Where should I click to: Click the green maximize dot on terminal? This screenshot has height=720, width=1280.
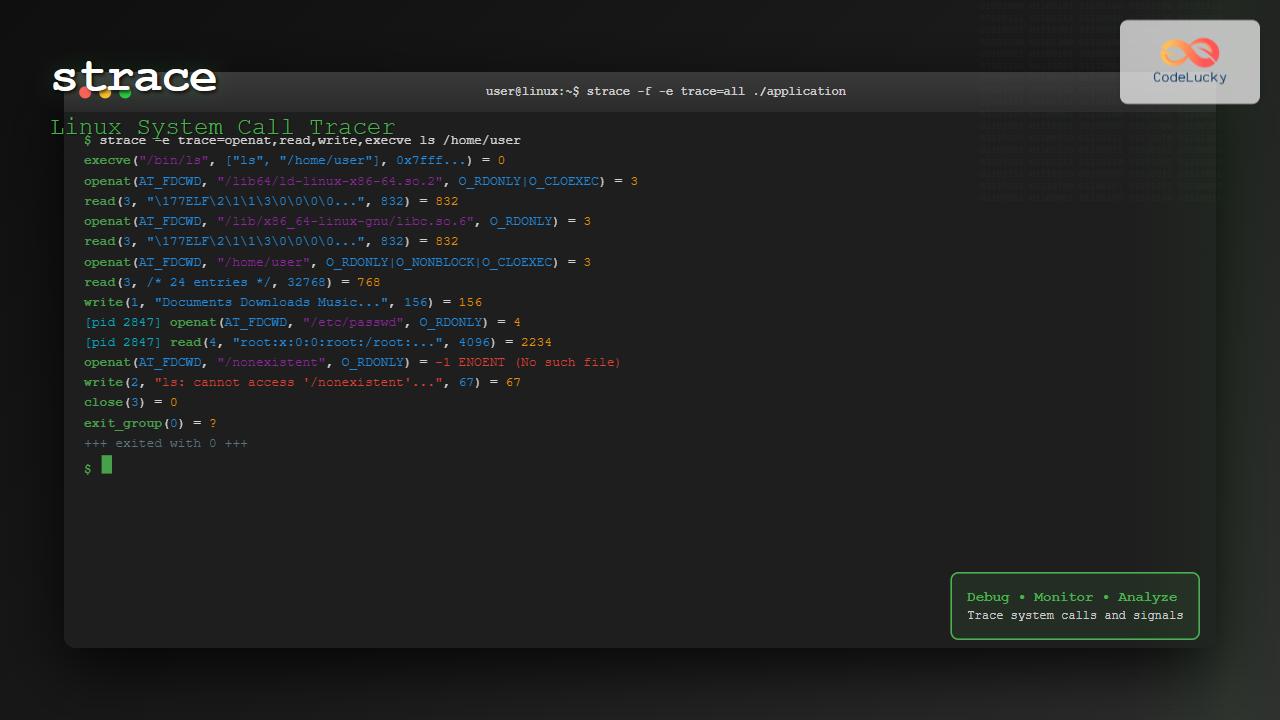(x=125, y=94)
